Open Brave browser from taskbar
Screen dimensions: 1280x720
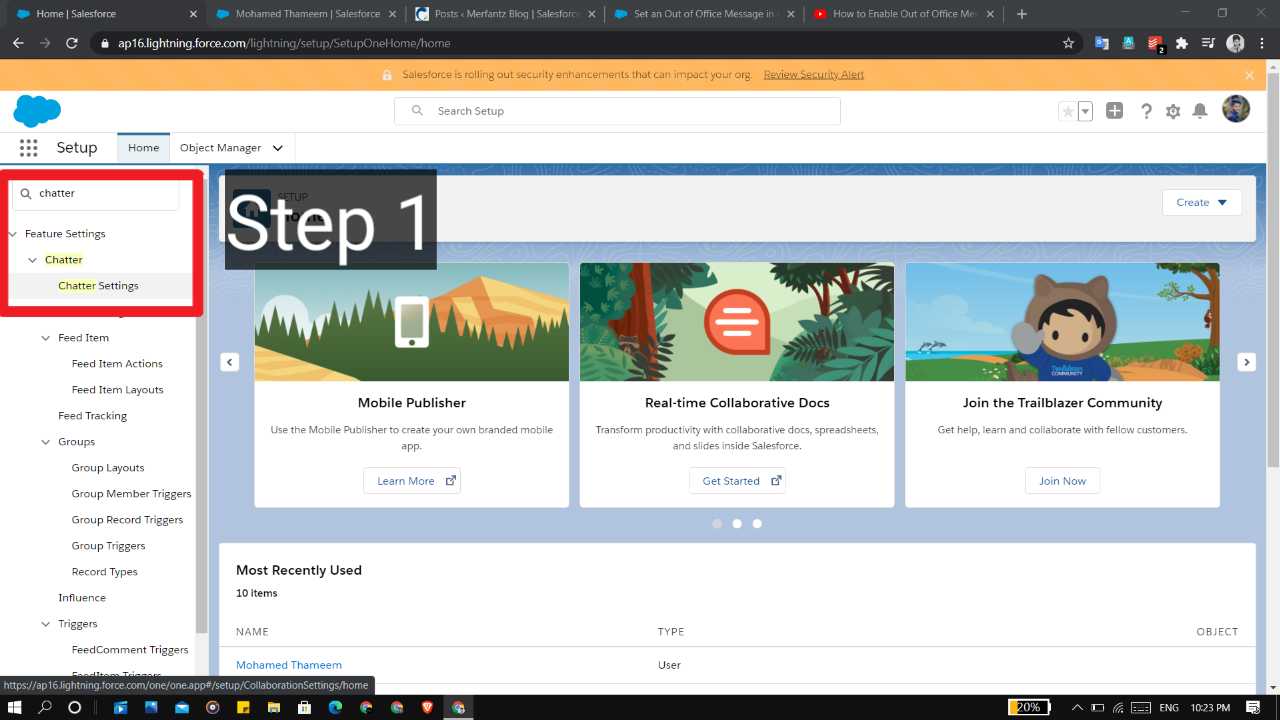pyautogui.click(x=428, y=707)
